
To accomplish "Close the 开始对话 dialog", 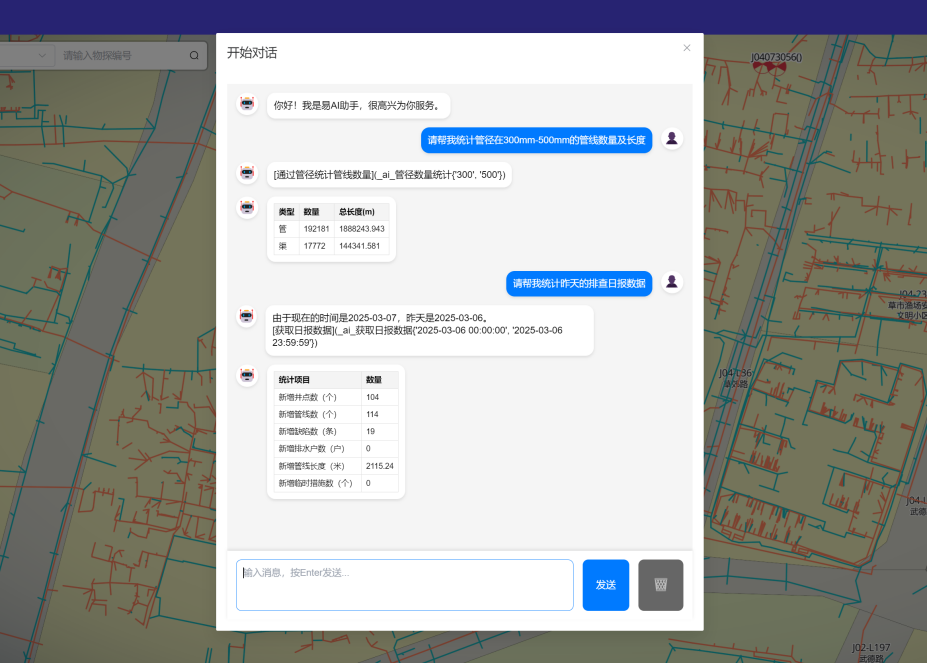I will 687,48.
